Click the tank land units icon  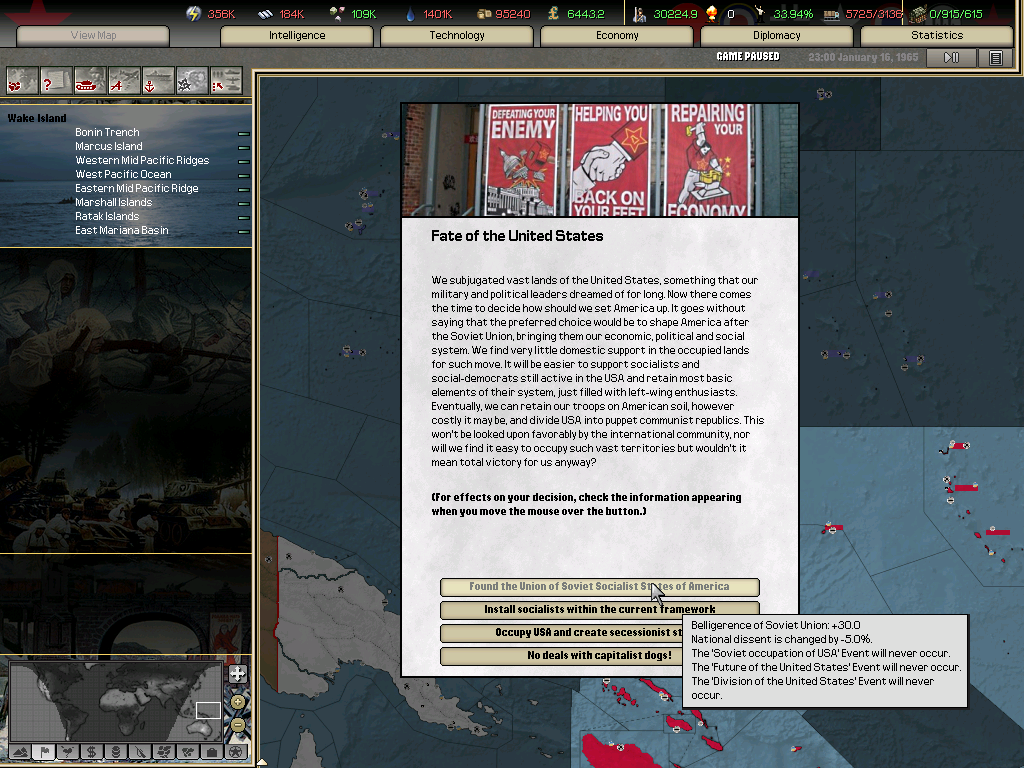tap(90, 80)
